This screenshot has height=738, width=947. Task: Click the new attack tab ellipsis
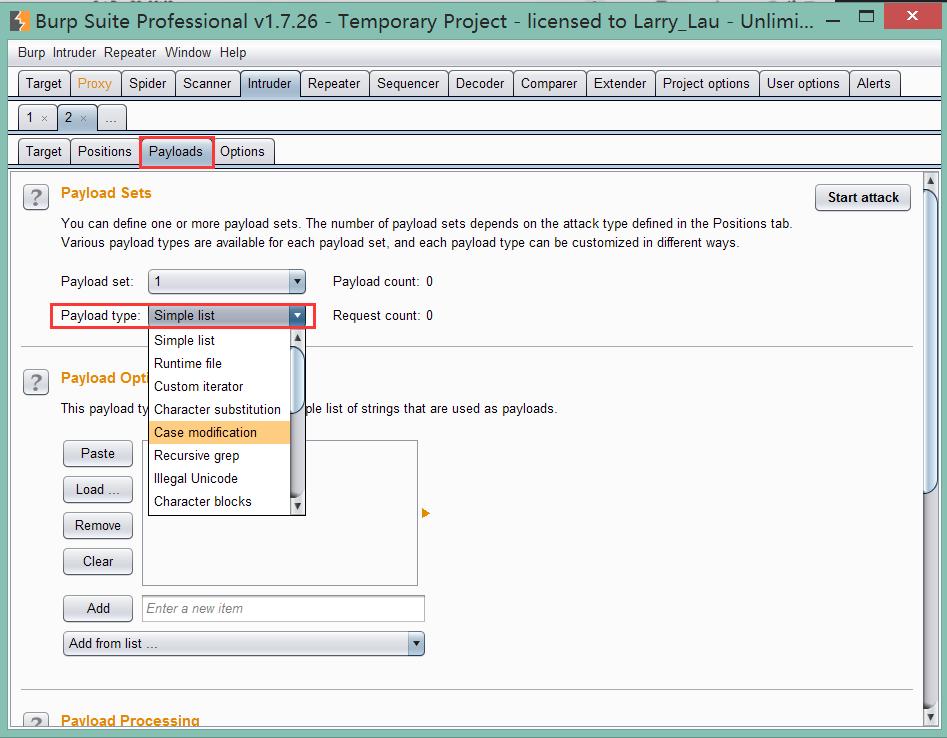pyautogui.click(x=111, y=118)
